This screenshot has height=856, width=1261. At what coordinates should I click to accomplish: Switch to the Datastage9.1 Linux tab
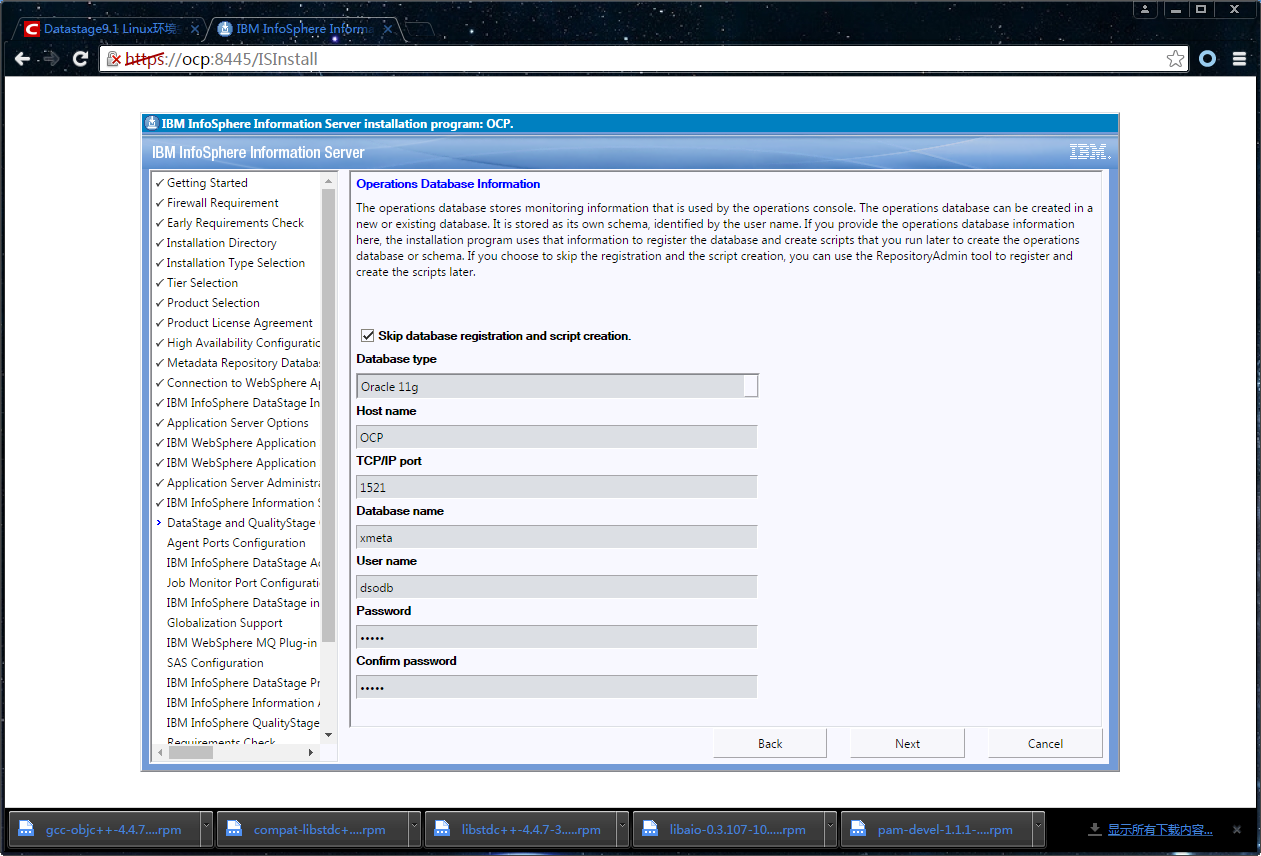pyautogui.click(x=108, y=29)
